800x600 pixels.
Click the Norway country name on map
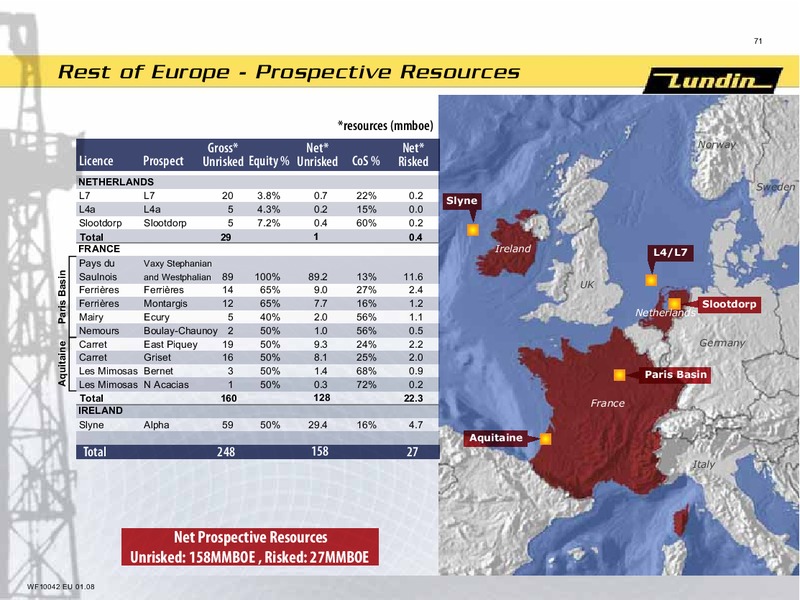pyautogui.click(x=717, y=145)
